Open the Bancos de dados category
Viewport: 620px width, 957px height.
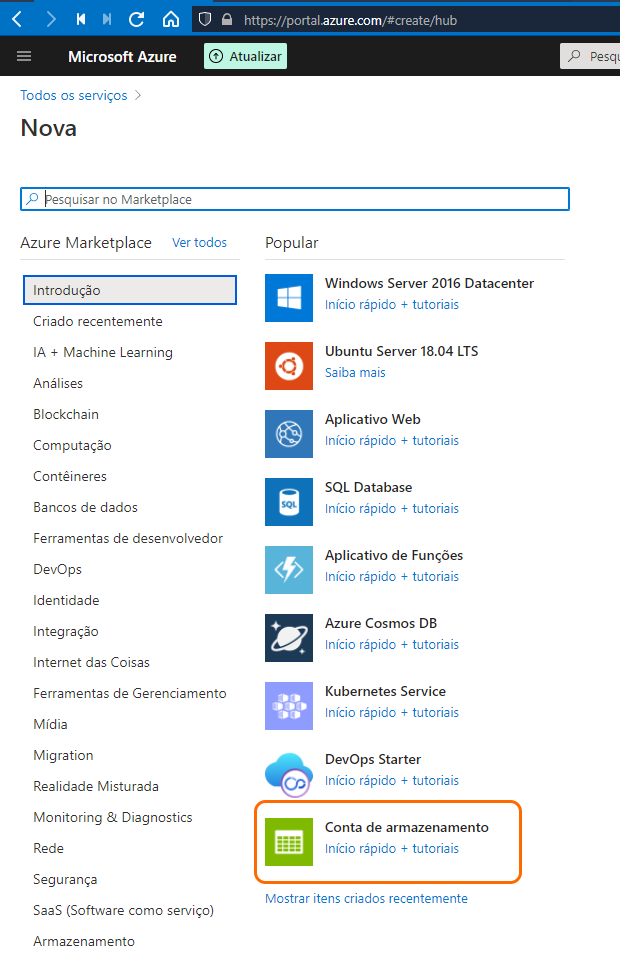click(x=85, y=507)
